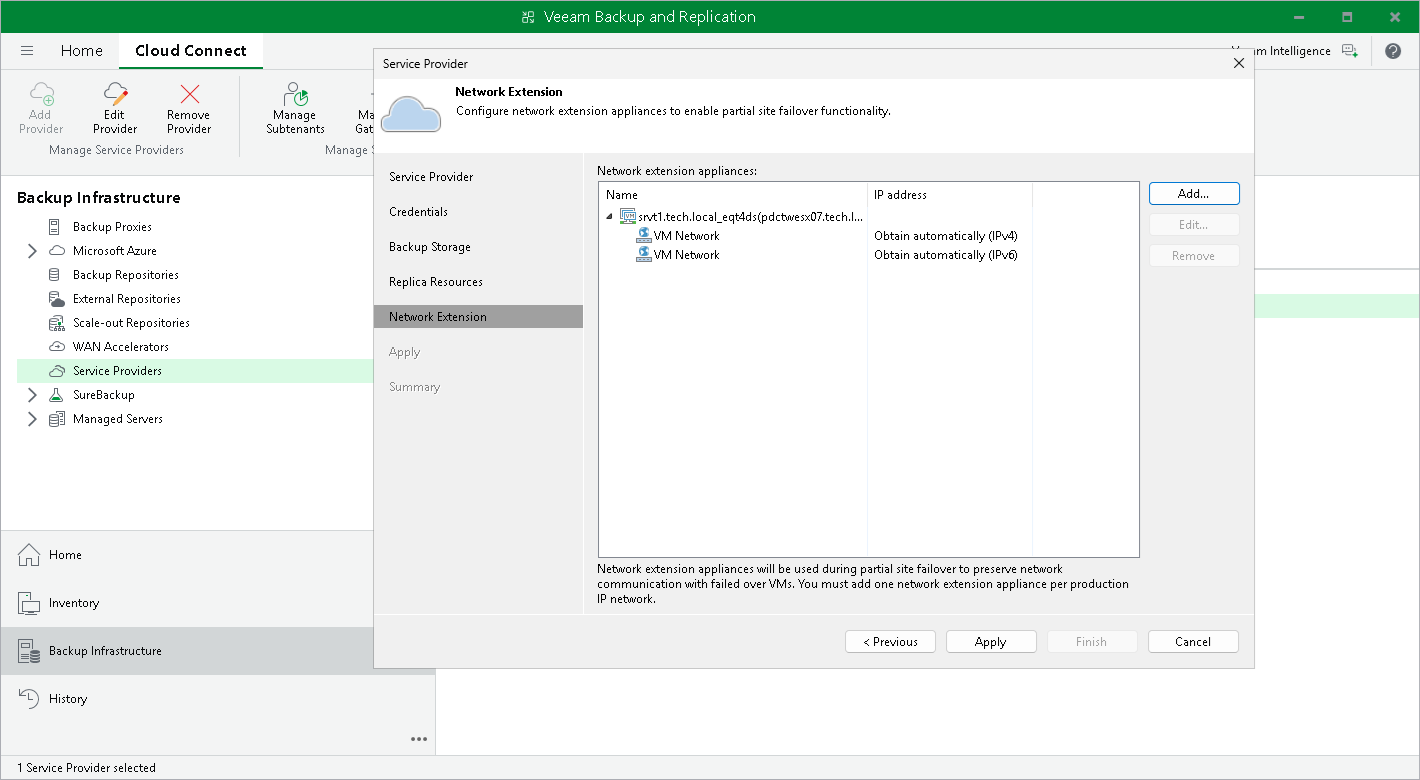Select the Microsoft Azure cloud icon
This screenshot has width=1420, height=780.
[x=56, y=251]
